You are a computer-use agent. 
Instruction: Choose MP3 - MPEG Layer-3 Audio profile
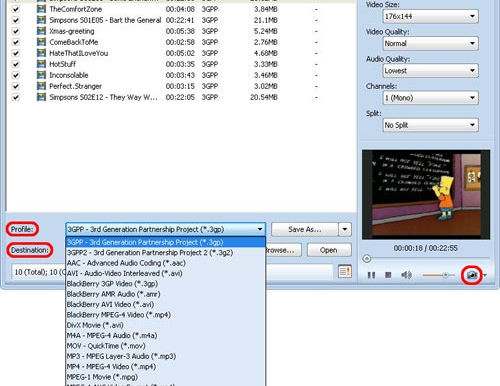[x=166, y=356]
